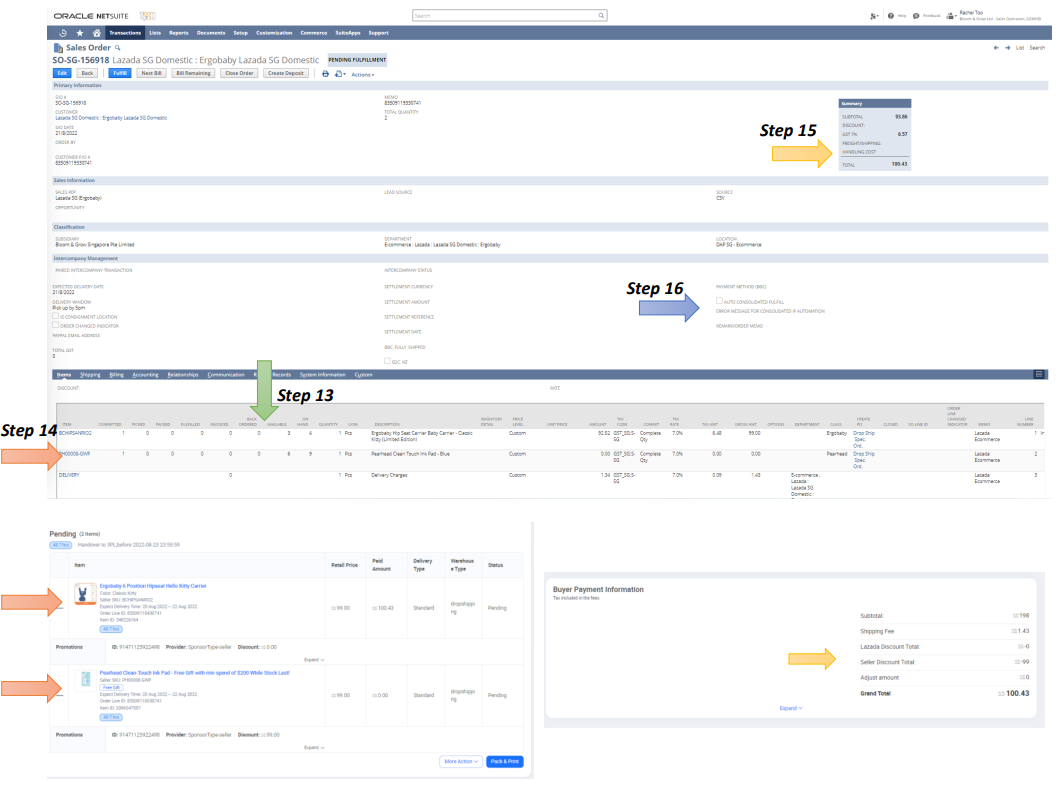Expand the Buyer Payment Information section
The image size is (1060, 787).
click(791, 709)
